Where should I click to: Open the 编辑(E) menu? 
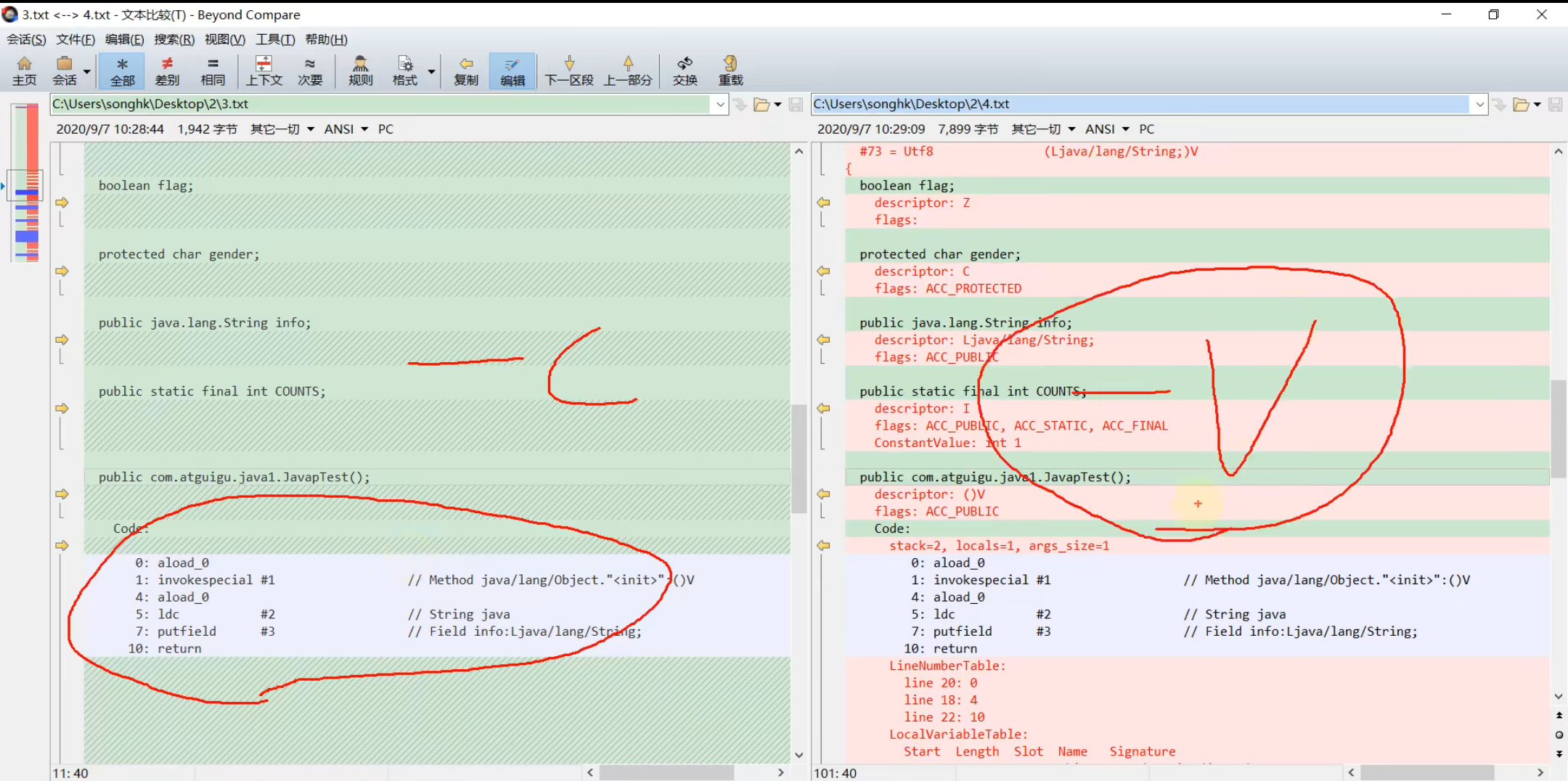(124, 39)
